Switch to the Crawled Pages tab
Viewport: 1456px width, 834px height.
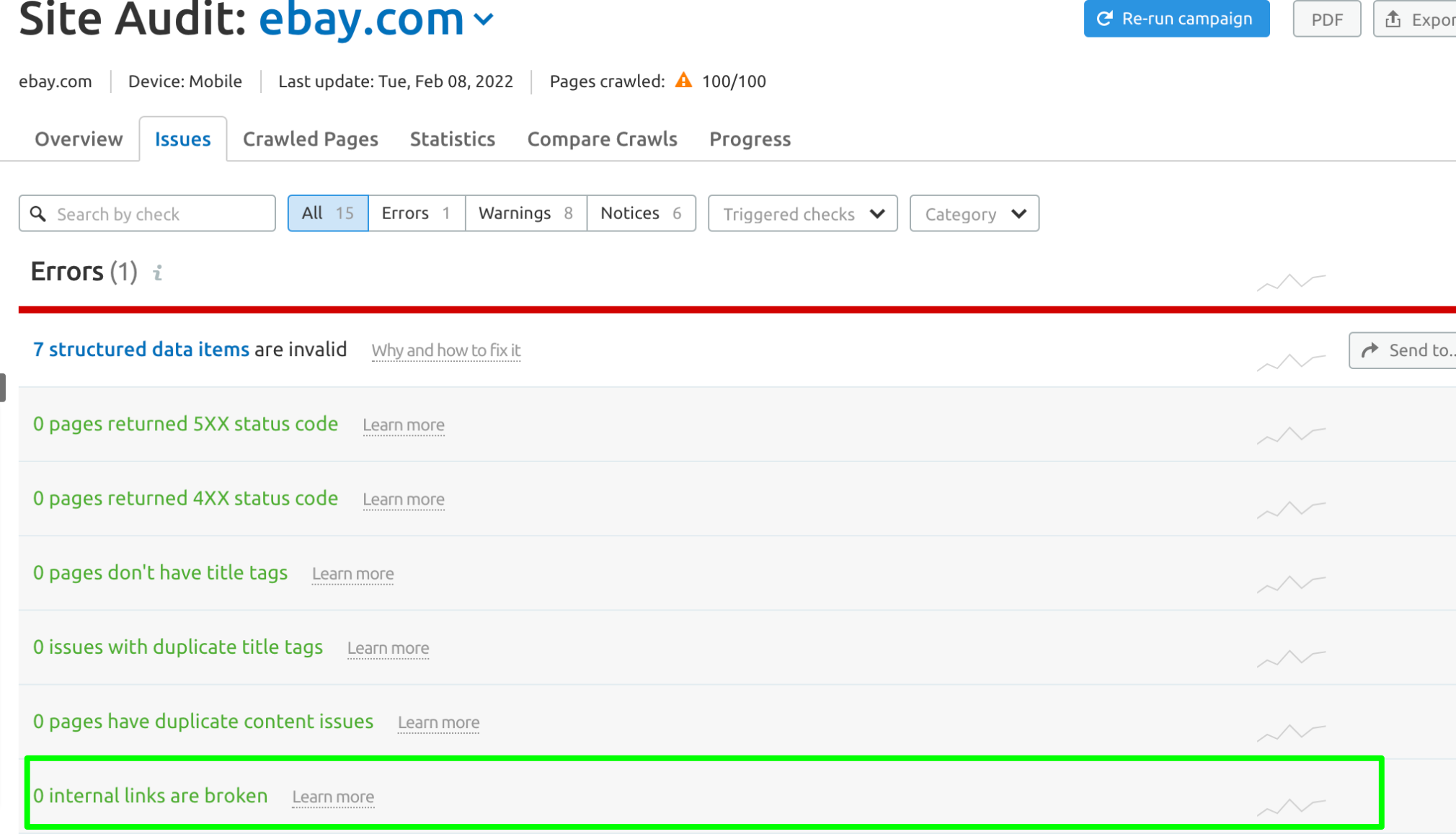[311, 139]
